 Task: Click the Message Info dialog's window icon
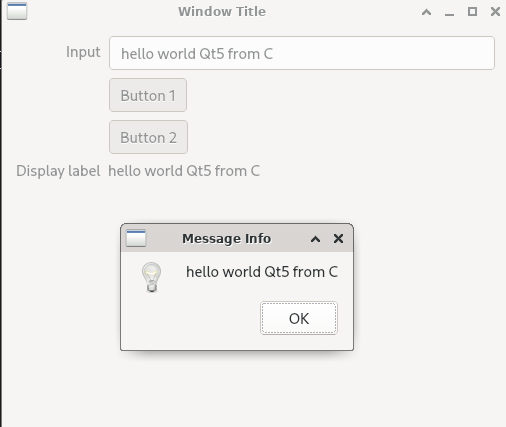136,238
